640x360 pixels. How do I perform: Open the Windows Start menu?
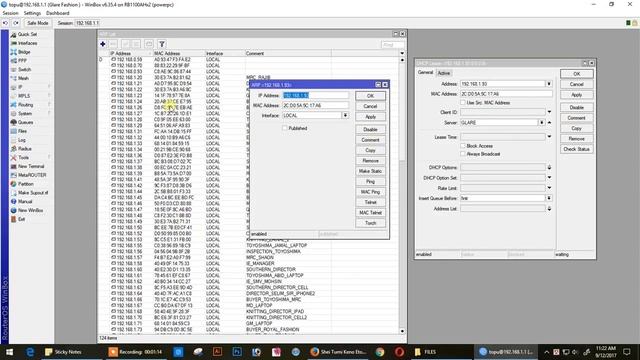[9, 352]
